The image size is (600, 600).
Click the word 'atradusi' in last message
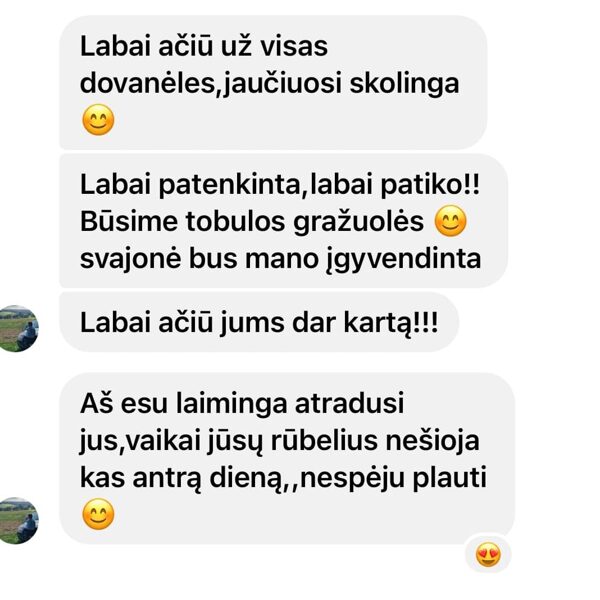[x=349, y=403]
